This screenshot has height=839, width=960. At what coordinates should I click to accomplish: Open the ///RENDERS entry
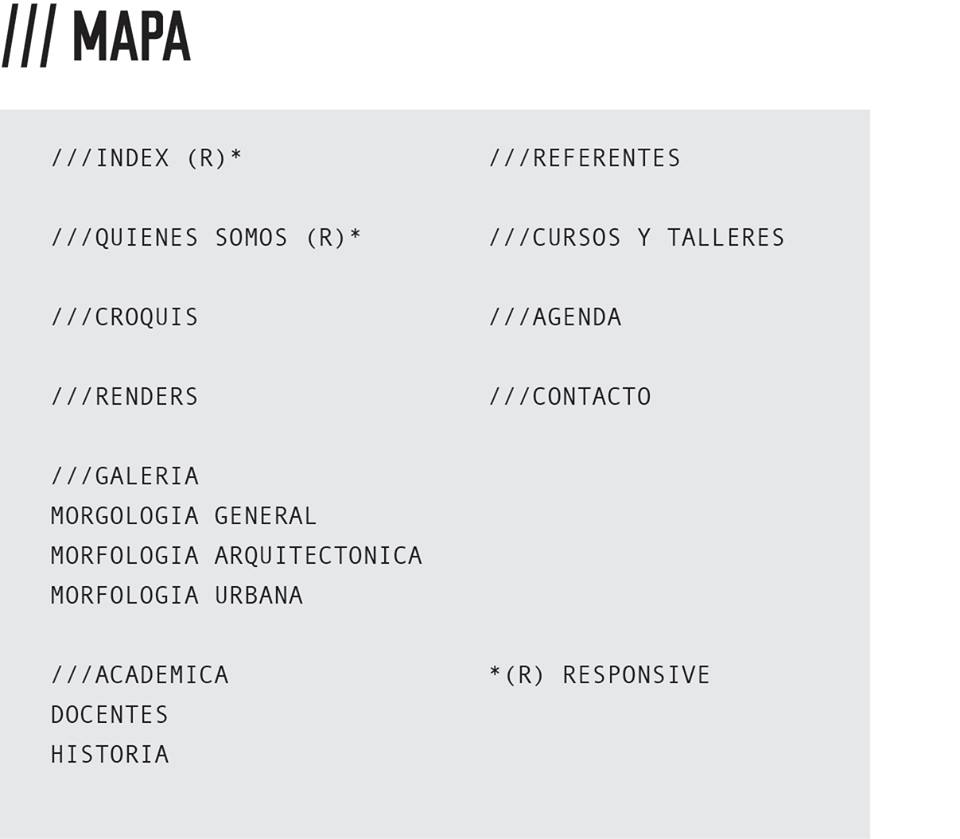124,396
